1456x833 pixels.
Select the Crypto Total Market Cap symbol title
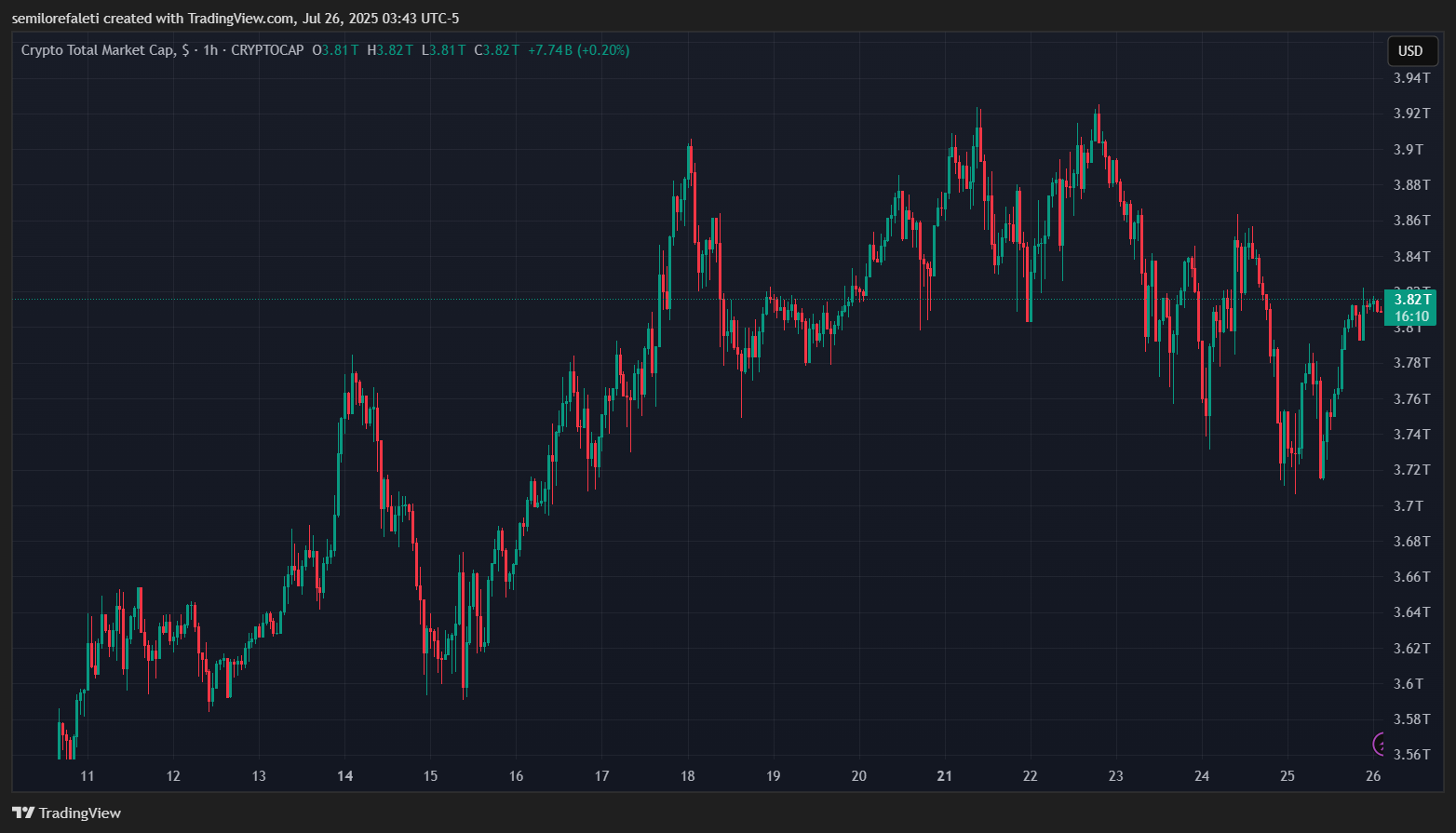pyautogui.click(x=98, y=50)
